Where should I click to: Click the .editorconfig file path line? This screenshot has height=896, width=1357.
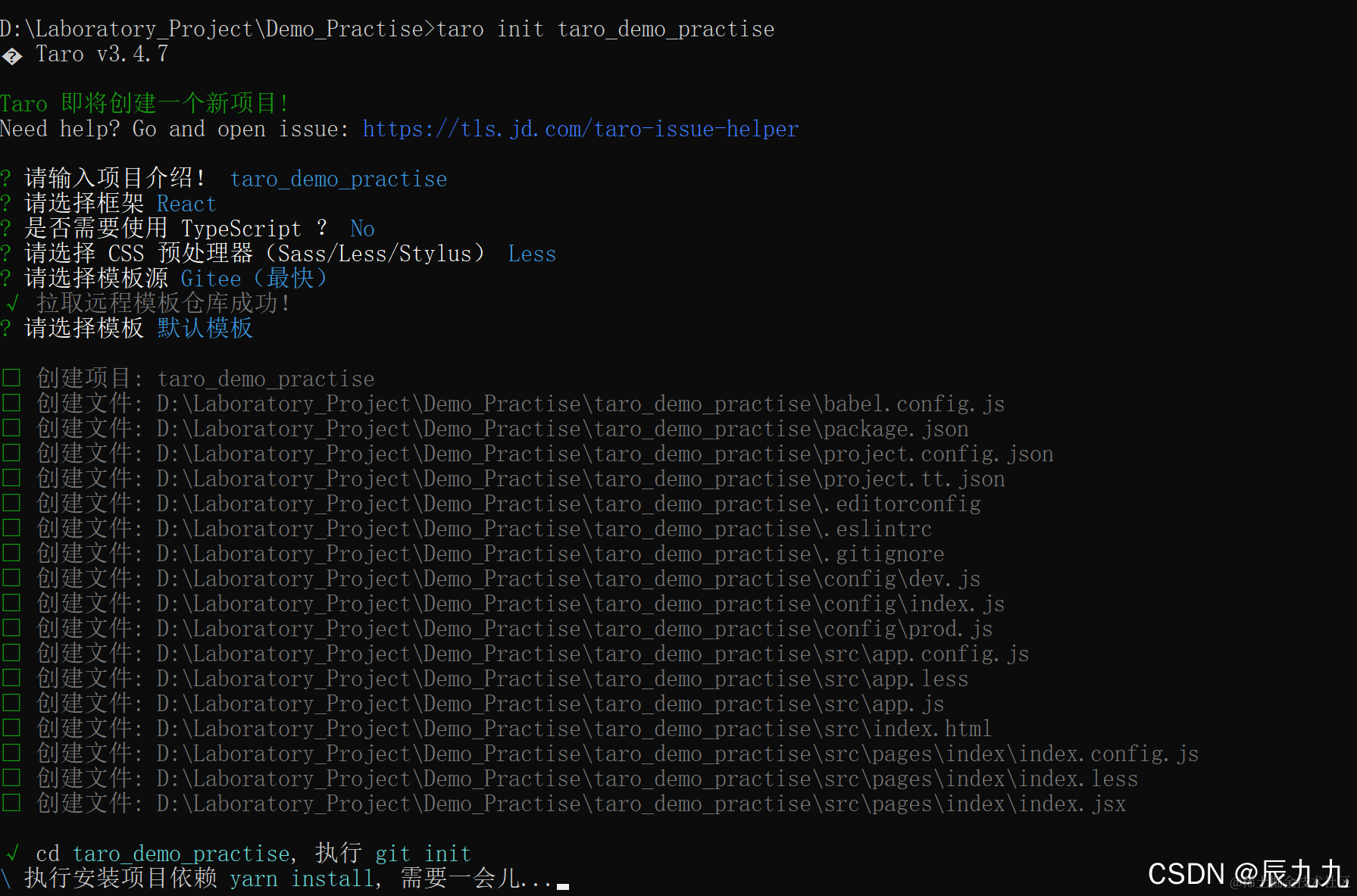pyautogui.click(x=508, y=504)
